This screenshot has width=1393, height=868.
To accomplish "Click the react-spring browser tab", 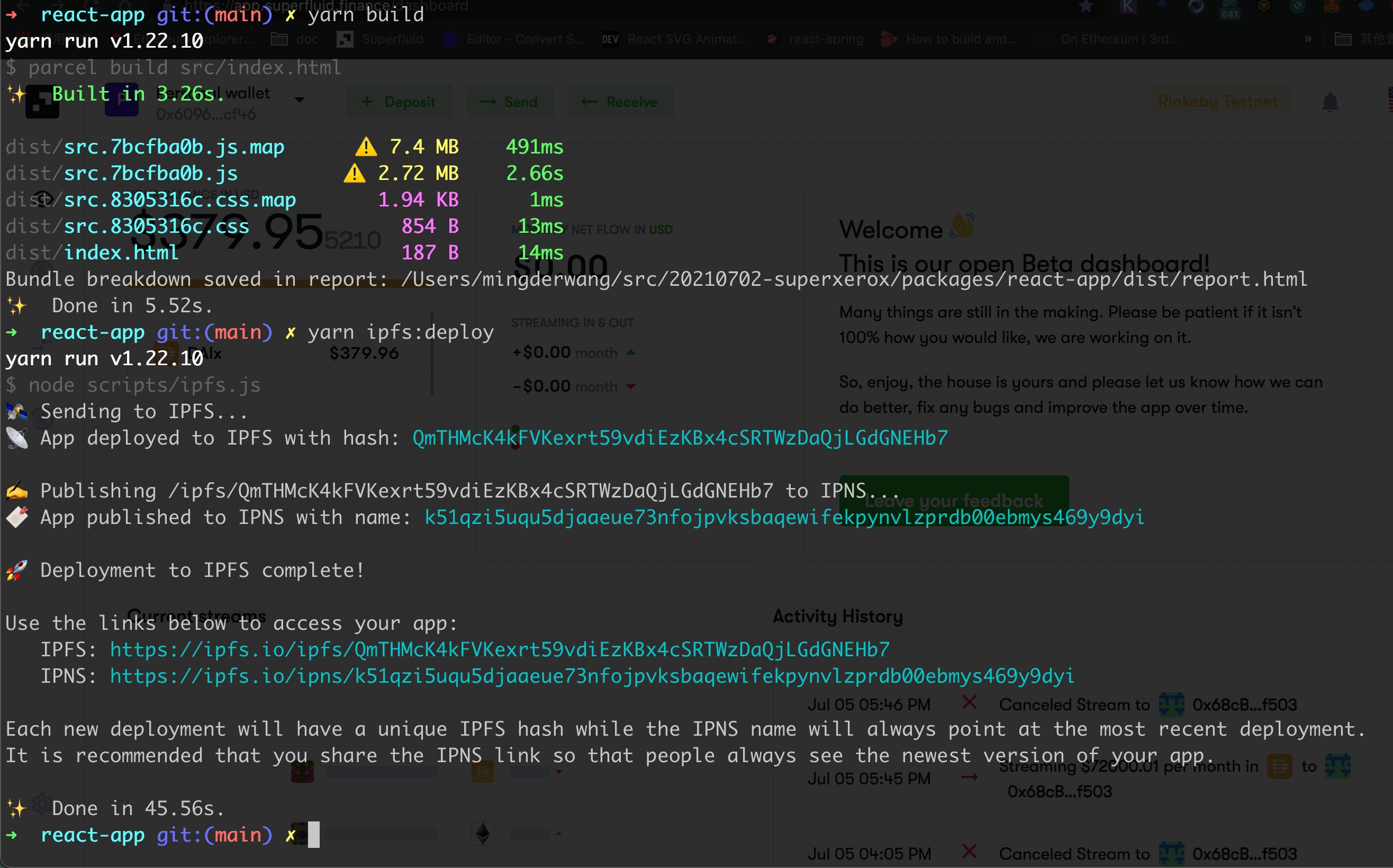I will coord(820,40).
